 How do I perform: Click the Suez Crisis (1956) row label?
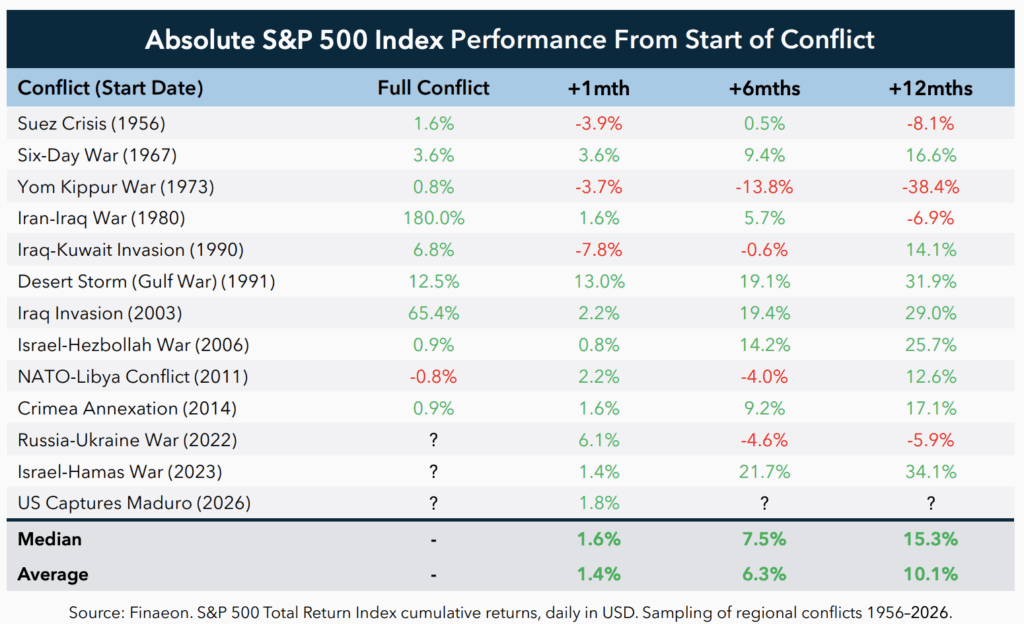[92, 124]
